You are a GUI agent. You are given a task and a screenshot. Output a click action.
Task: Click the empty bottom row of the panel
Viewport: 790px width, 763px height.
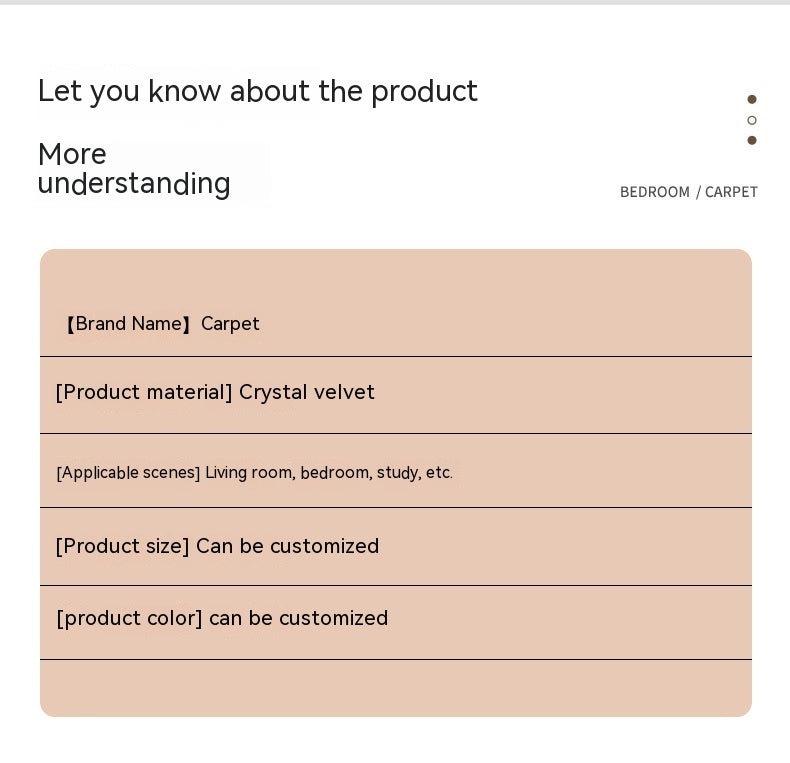click(396, 688)
